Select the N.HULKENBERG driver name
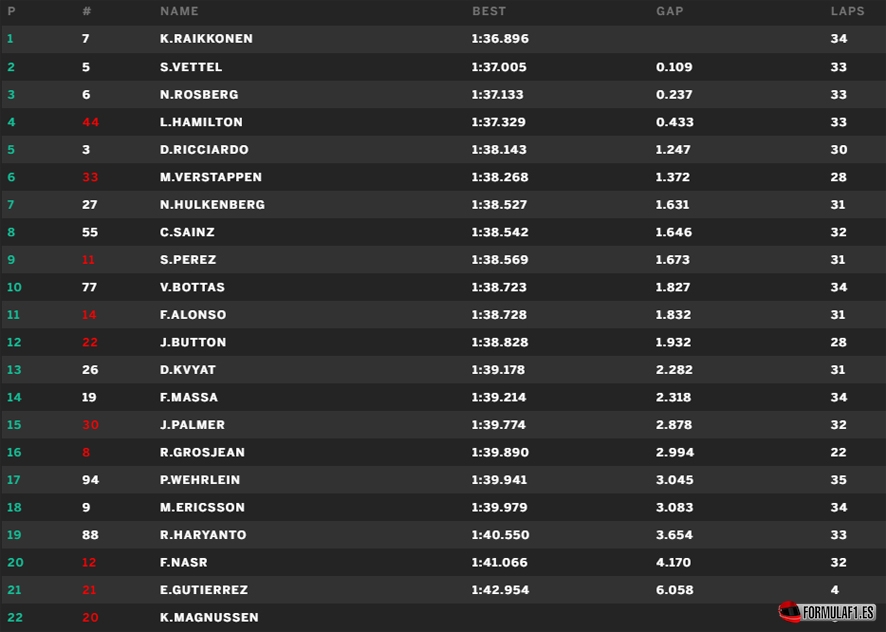This screenshot has width=886, height=632. tap(212, 205)
